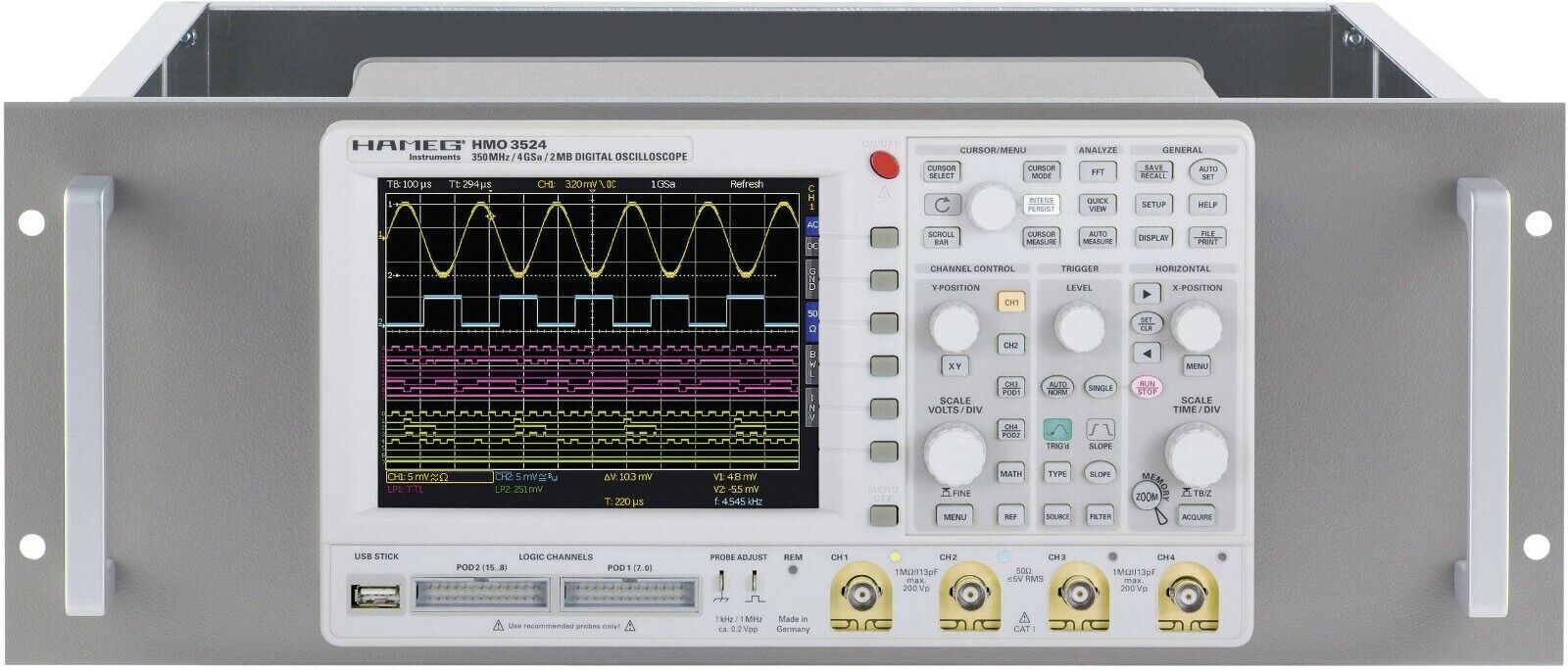Viewport: 1568px width, 670px height.
Task: Select the rising slope edge icon button
Action: pos(1101,428)
